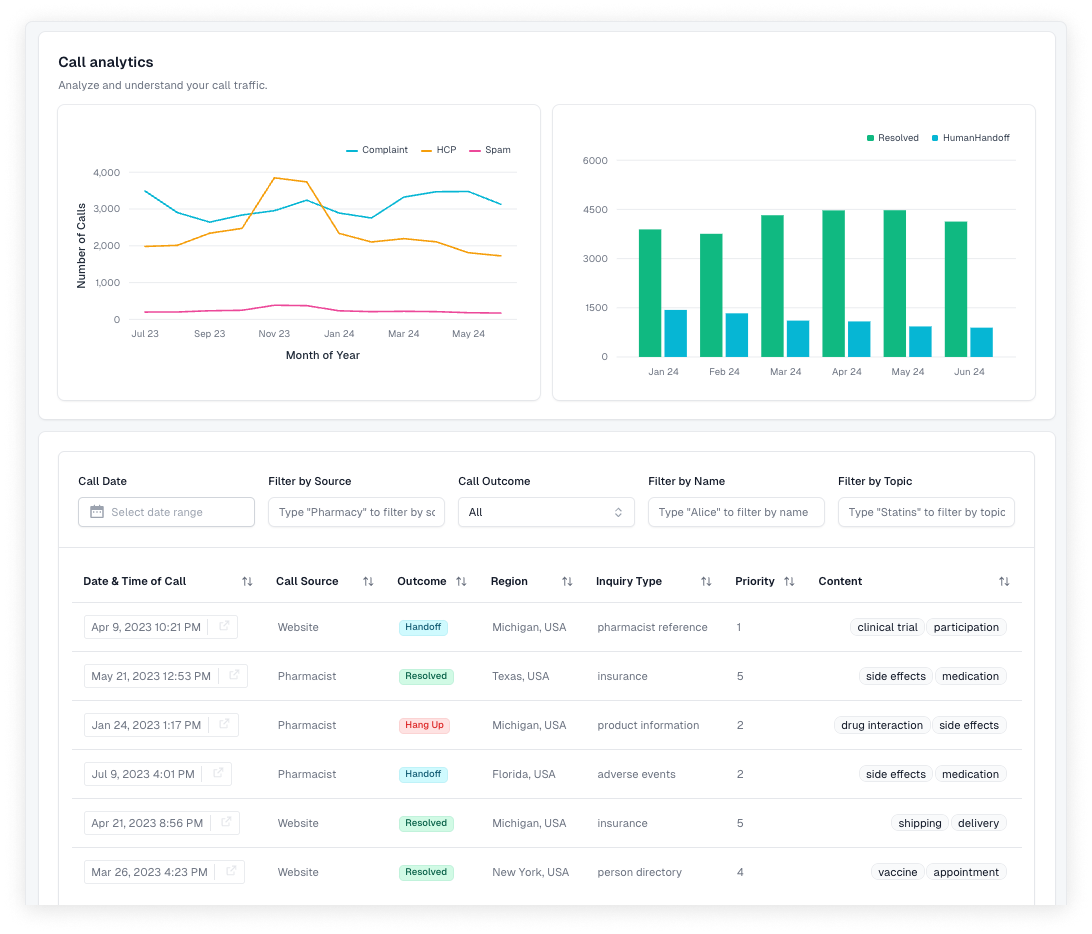The image size is (1092, 934).
Task: Focus the Filter by Name input
Action: tap(736, 512)
